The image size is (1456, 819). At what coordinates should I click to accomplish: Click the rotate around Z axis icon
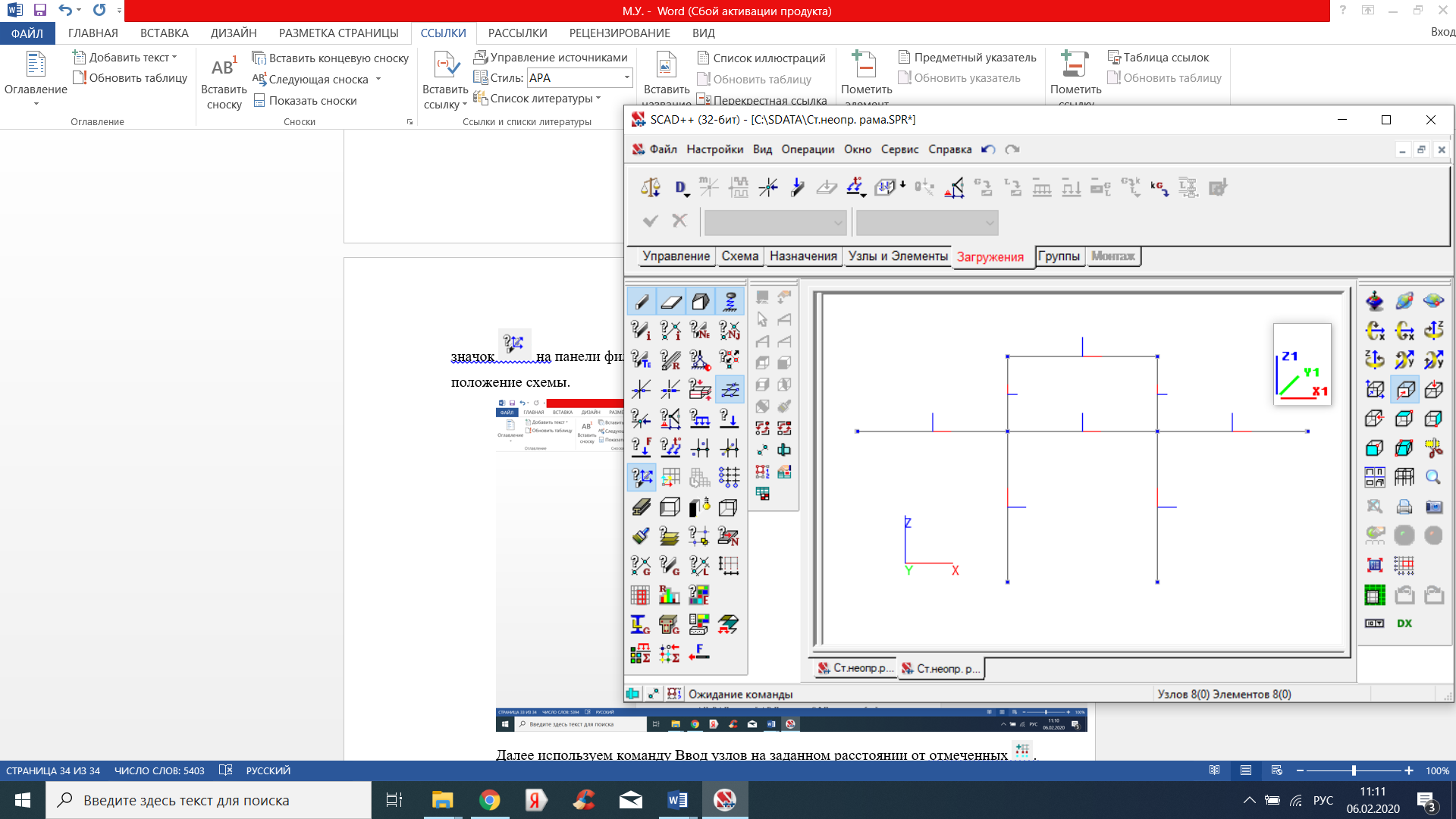[1433, 331]
